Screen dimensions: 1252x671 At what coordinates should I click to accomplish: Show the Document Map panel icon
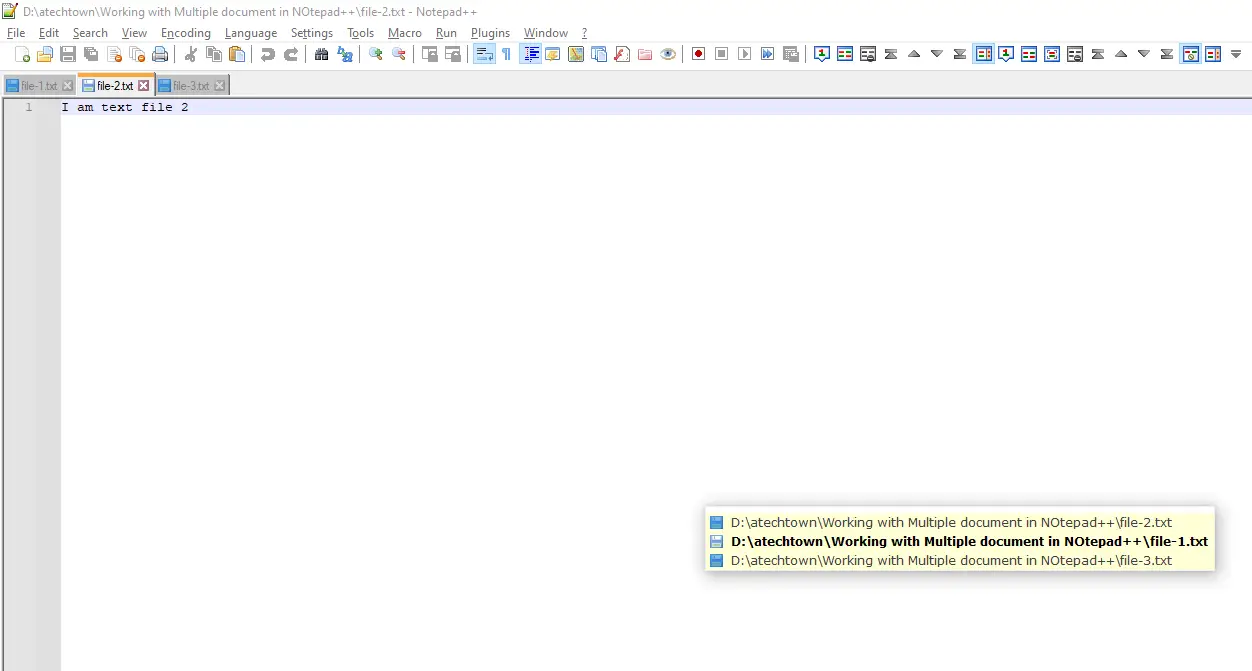tap(575, 54)
